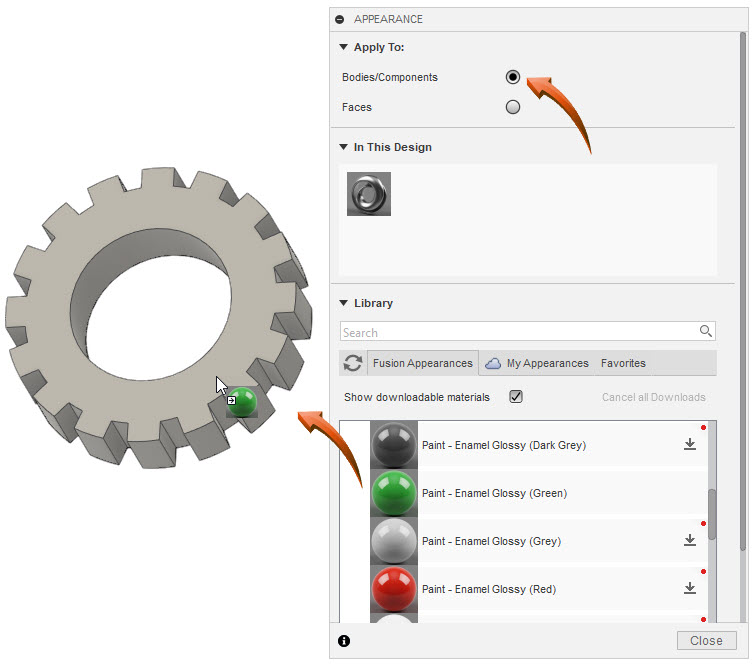Click the info icon at panel bottom
The width and height of the screenshot is (756, 666).
point(344,641)
